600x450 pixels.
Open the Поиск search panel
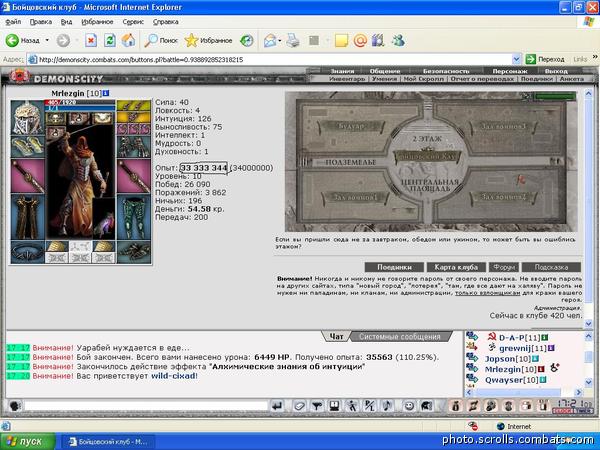161,41
